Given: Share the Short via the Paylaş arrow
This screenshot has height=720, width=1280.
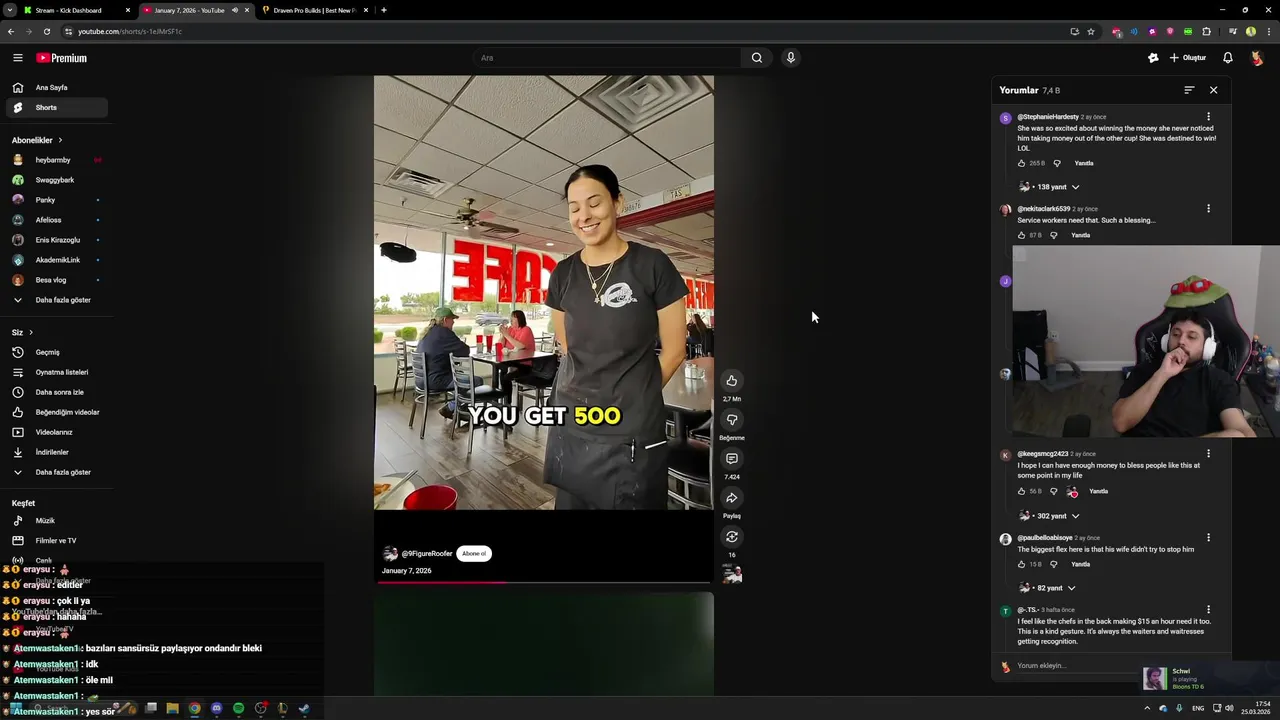Looking at the screenshot, I should pos(732,498).
